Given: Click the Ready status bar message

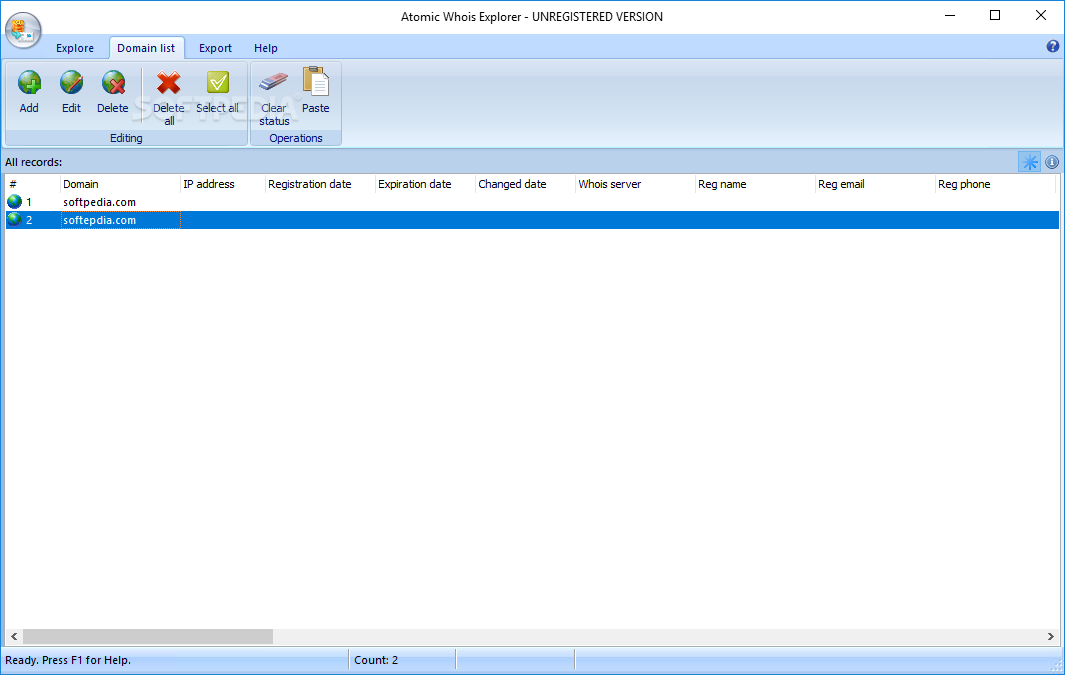Looking at the screenshot, I should coord(68,660).
